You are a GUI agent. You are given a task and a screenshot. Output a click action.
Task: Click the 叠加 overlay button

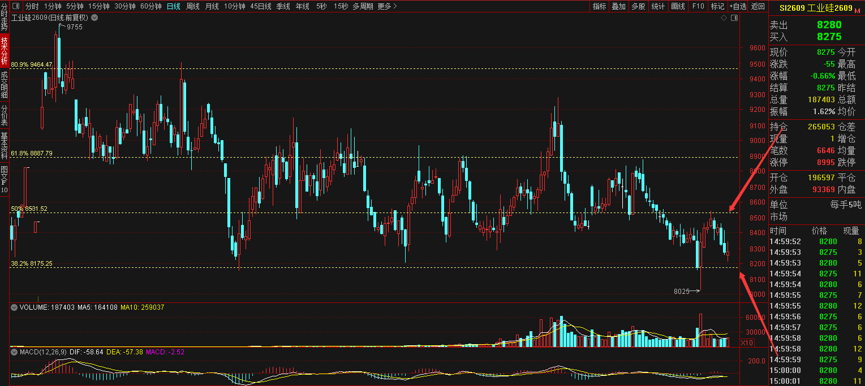tap(619, 7)
